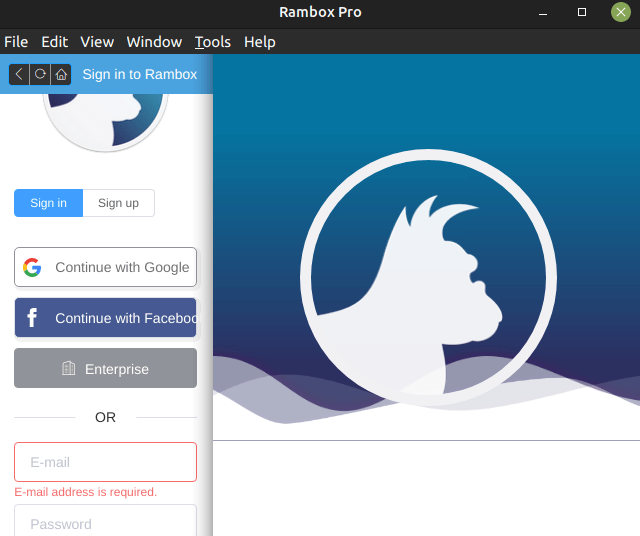Click the Google logo icon
Viewport: 640px width, 536px height.
pos(32,267)
